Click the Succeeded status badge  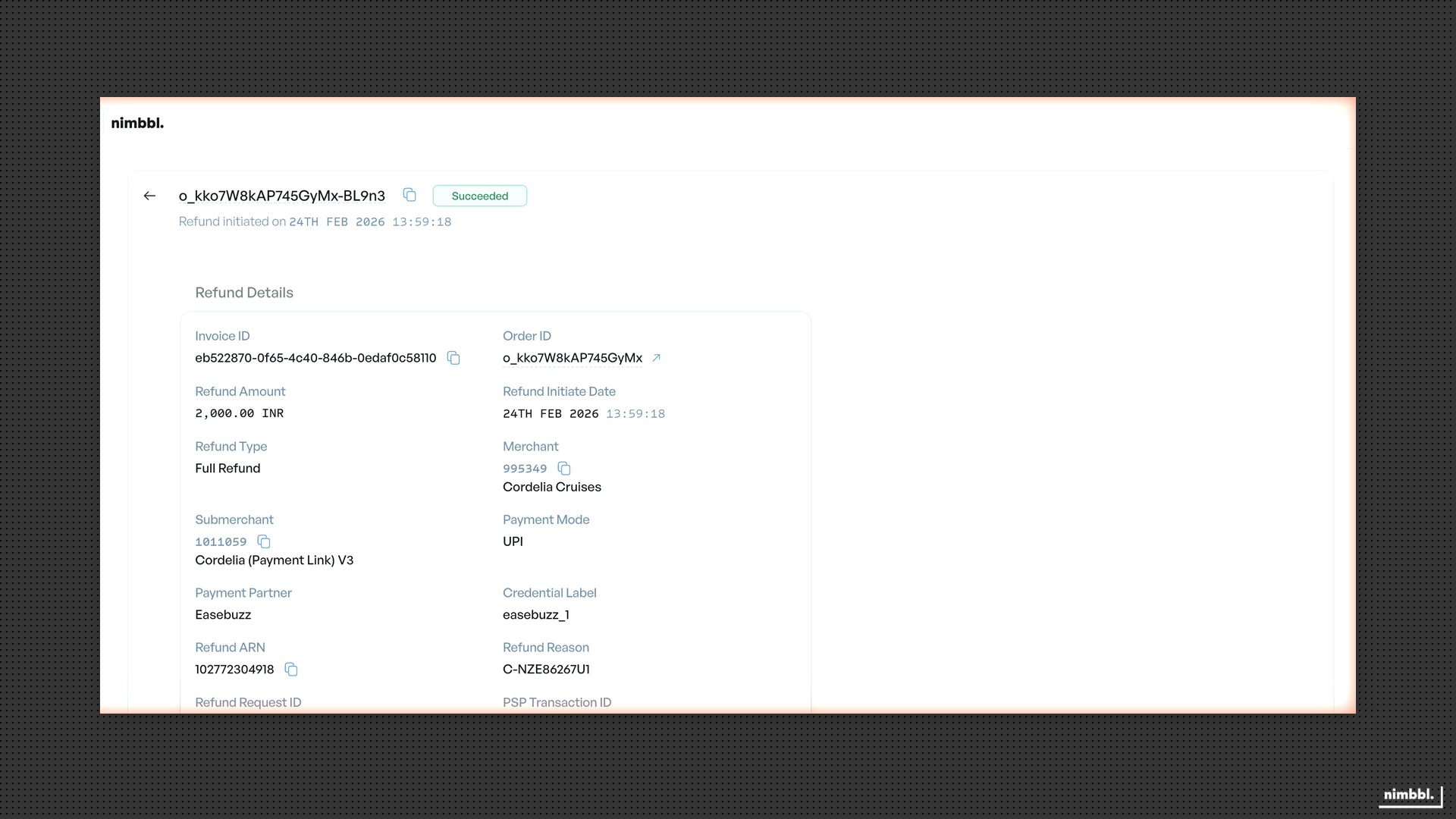479,196
